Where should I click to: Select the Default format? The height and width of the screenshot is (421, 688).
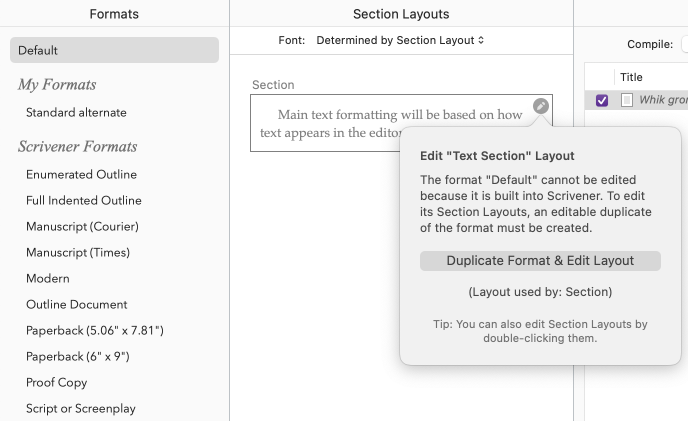coord(114,50)
